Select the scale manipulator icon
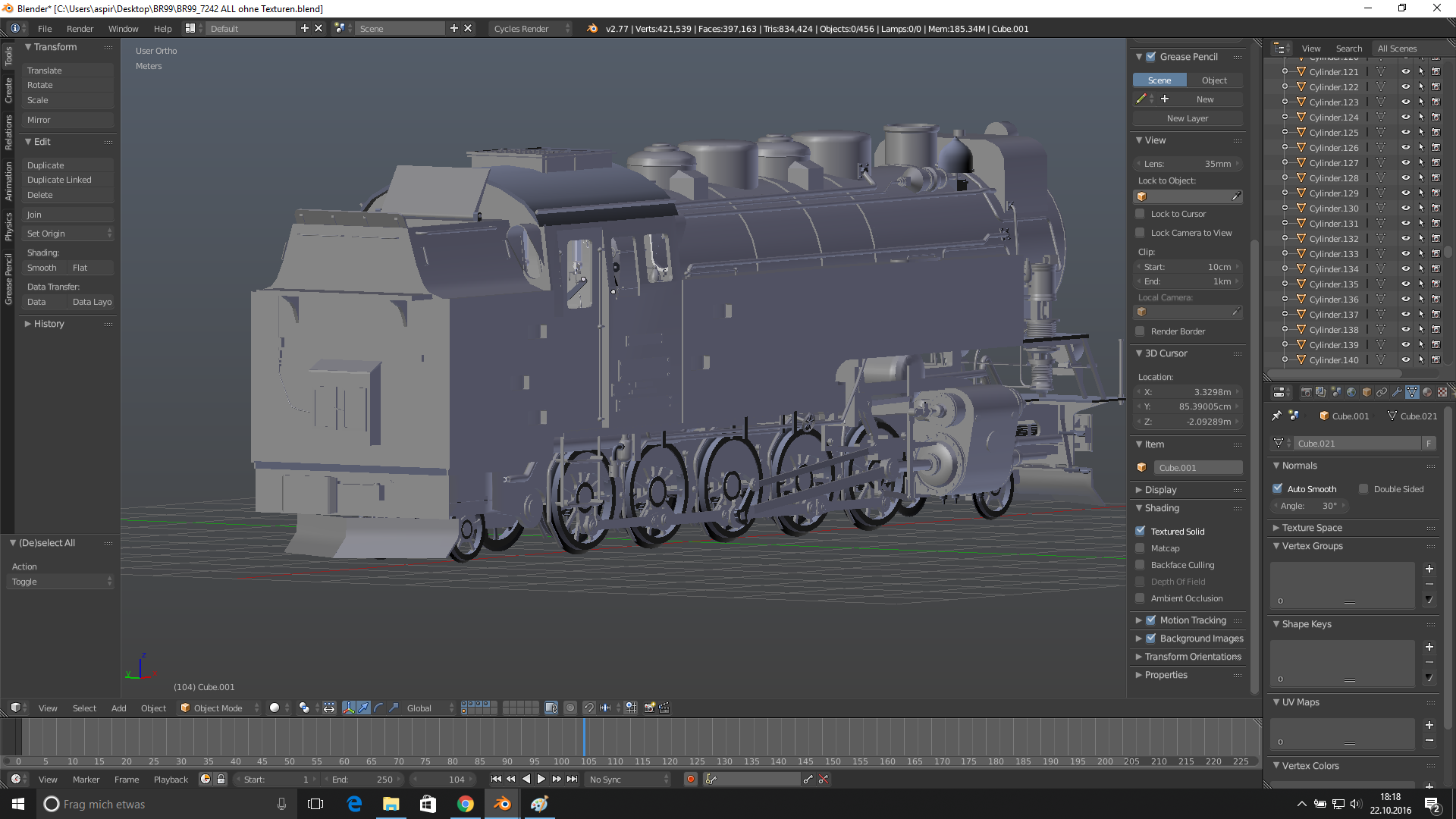 (x=394, y=708)
